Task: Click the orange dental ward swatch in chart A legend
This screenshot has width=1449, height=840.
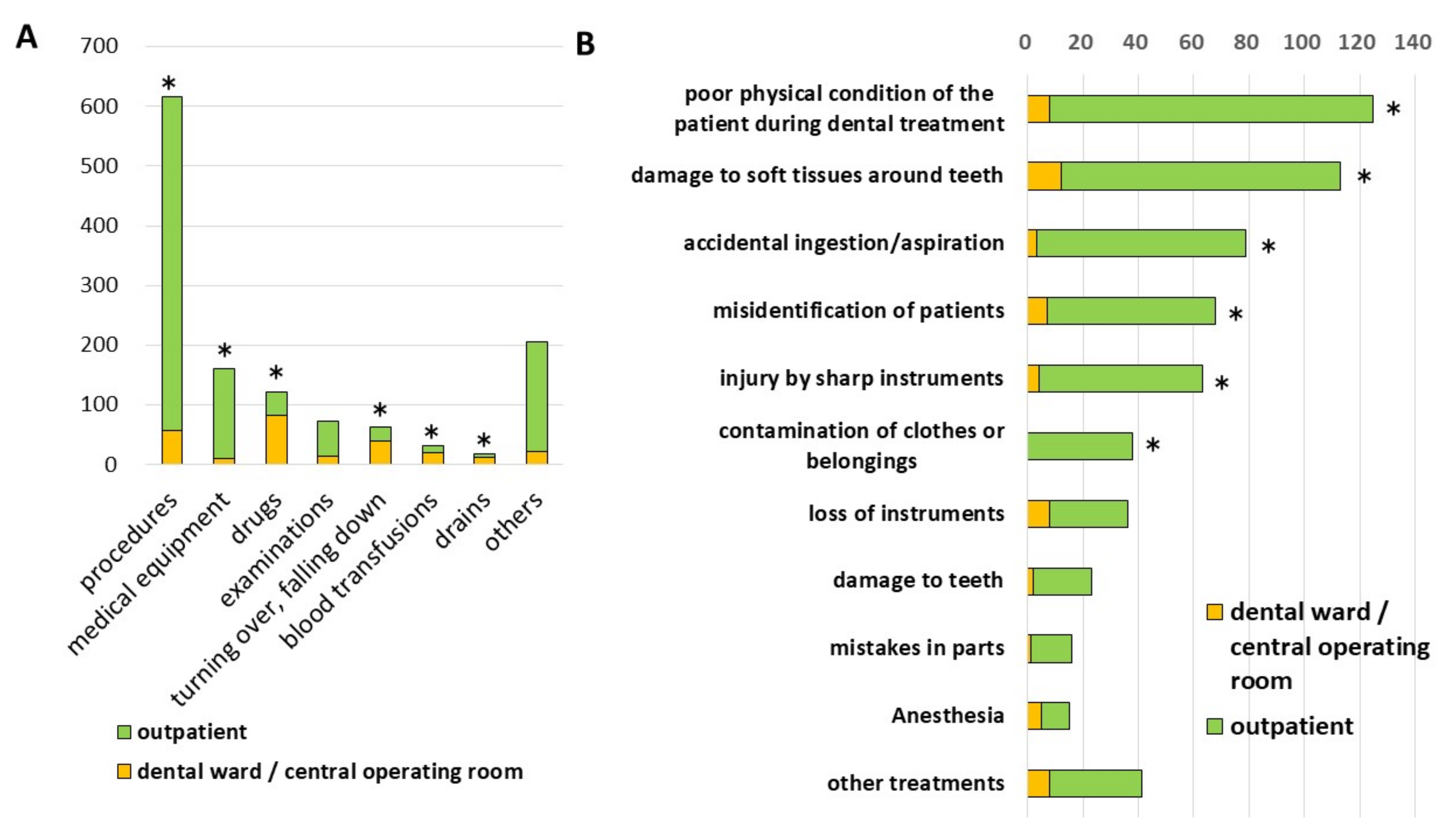Action: click(123, 771)
